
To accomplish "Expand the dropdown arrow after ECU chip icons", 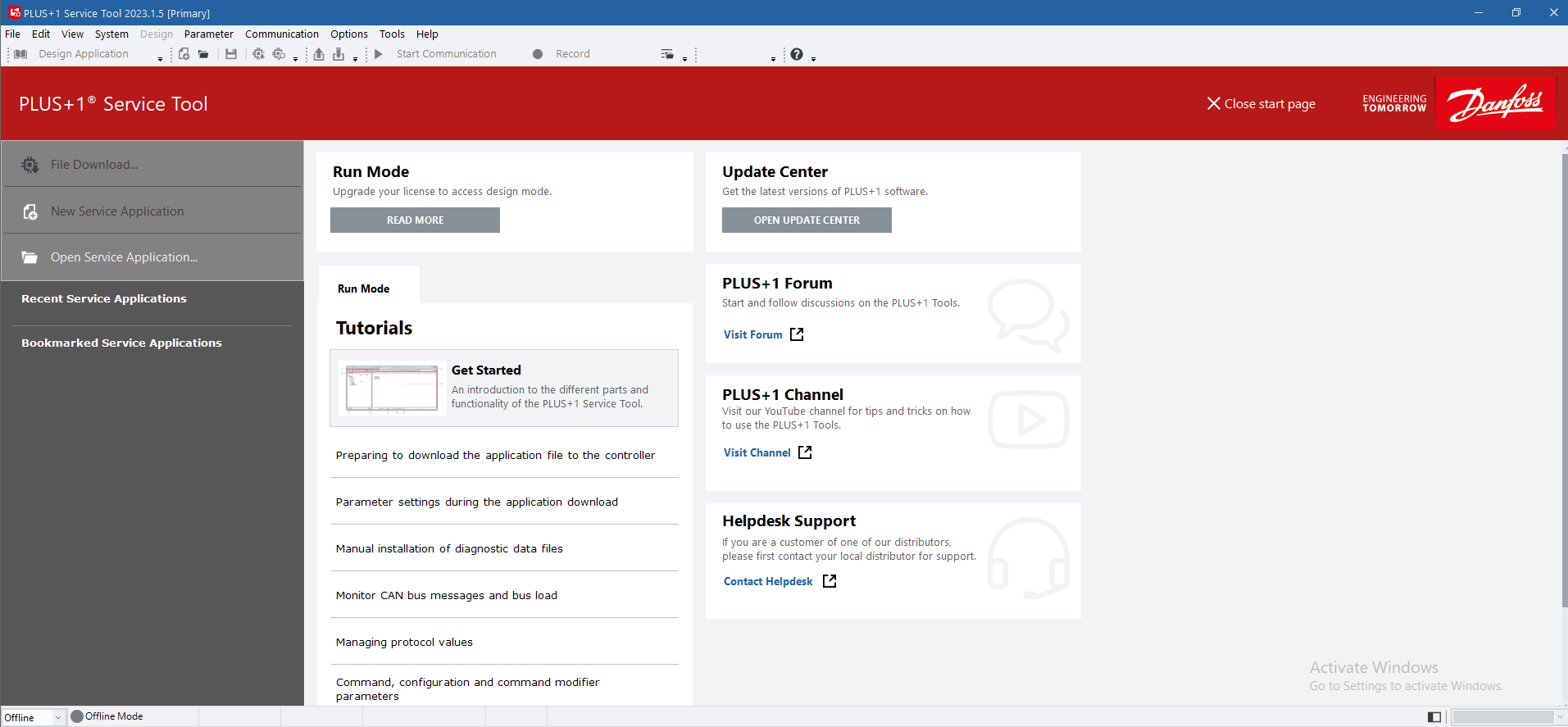I will click(x=295, y=59).
